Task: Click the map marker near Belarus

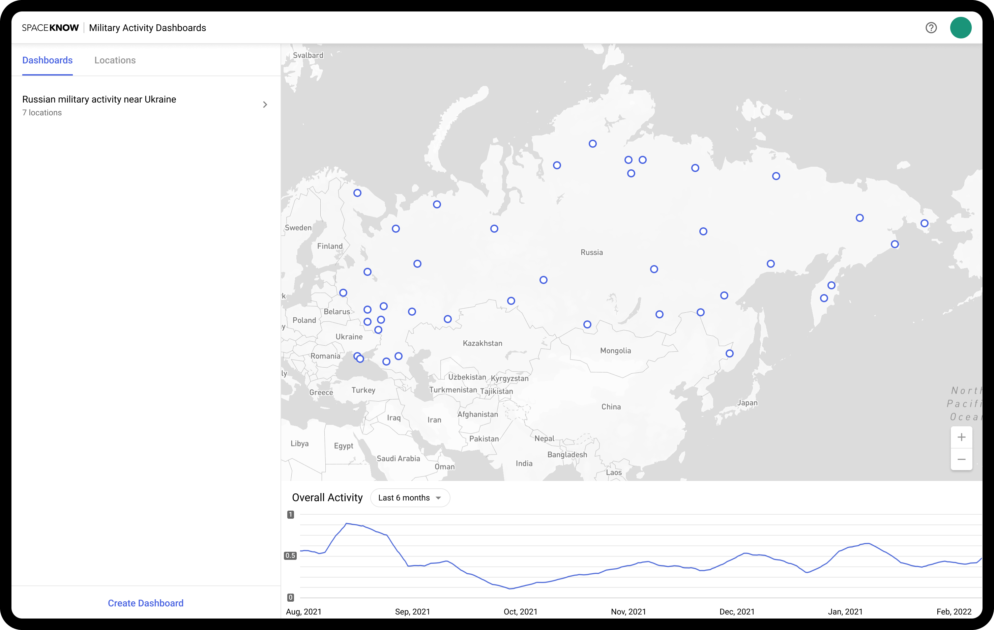Action: tap(343, 293)
